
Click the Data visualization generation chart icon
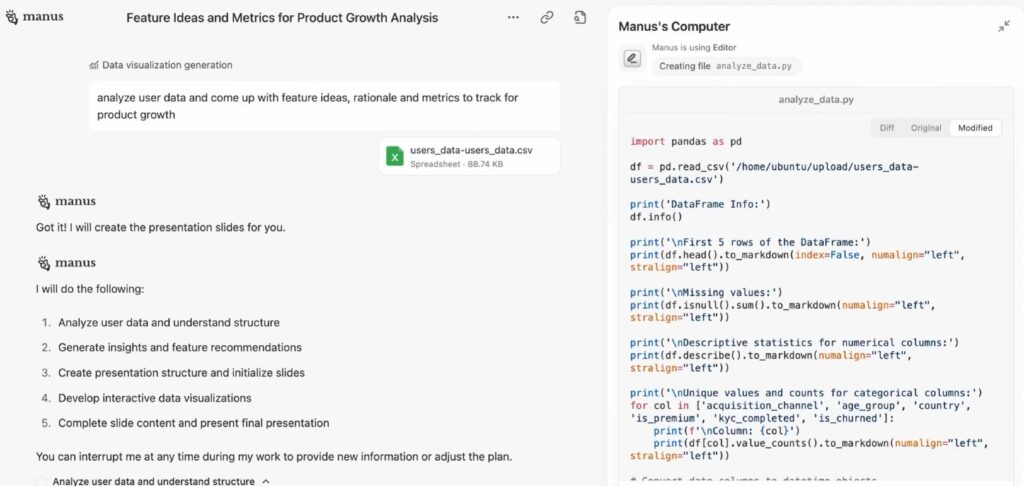click(x=94, y=65)
